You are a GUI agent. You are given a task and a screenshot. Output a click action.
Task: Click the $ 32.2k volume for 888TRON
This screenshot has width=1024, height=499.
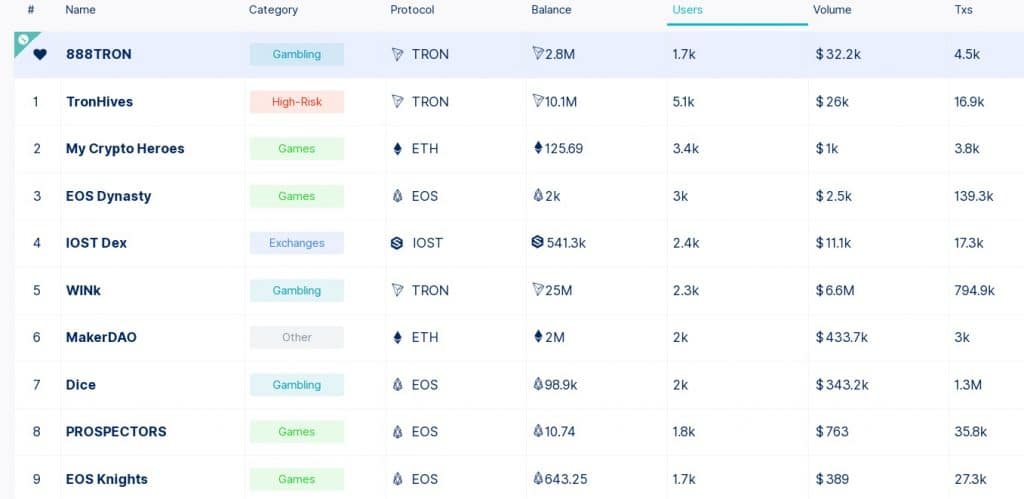(x=838, y=54)
